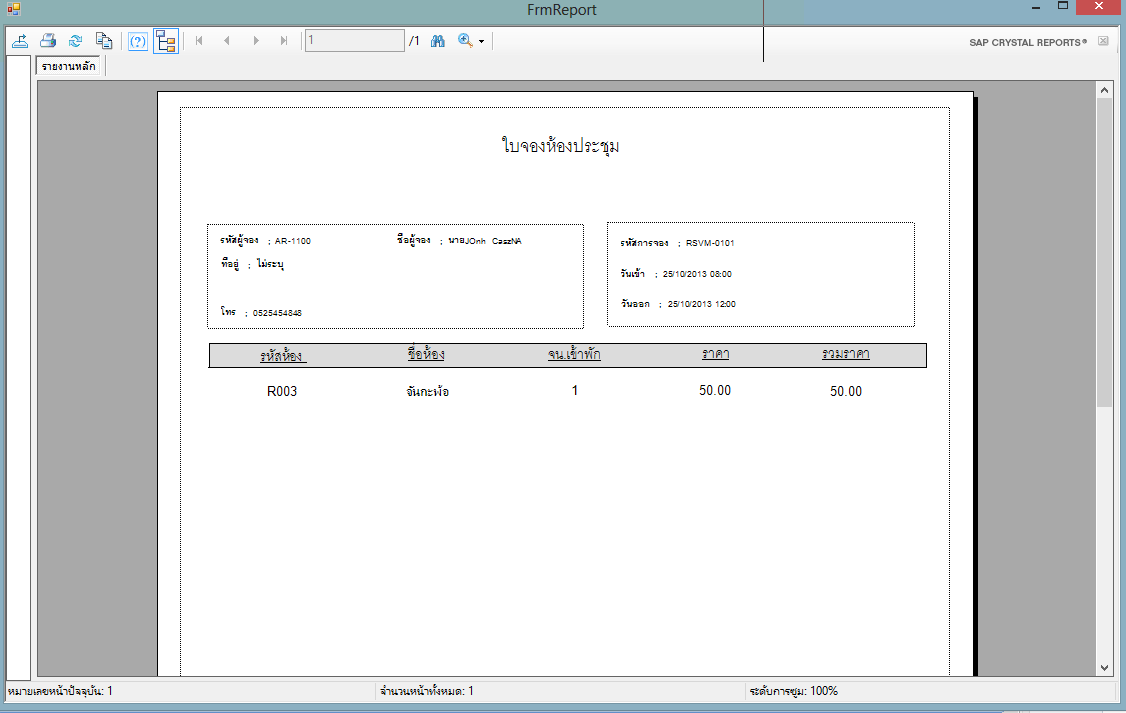
Task: Close the current report view tab
Action: (x=1103, y=42)
